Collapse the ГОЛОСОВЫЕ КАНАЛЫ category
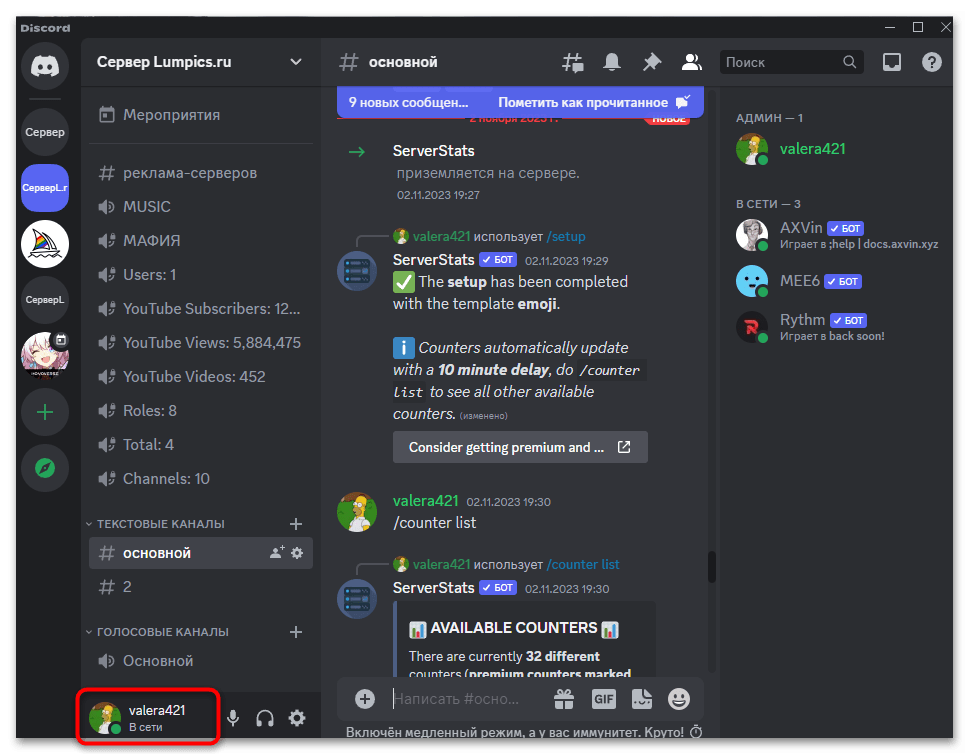The height and width of the screenshot is (754, 969). click(x=165, y=631)
